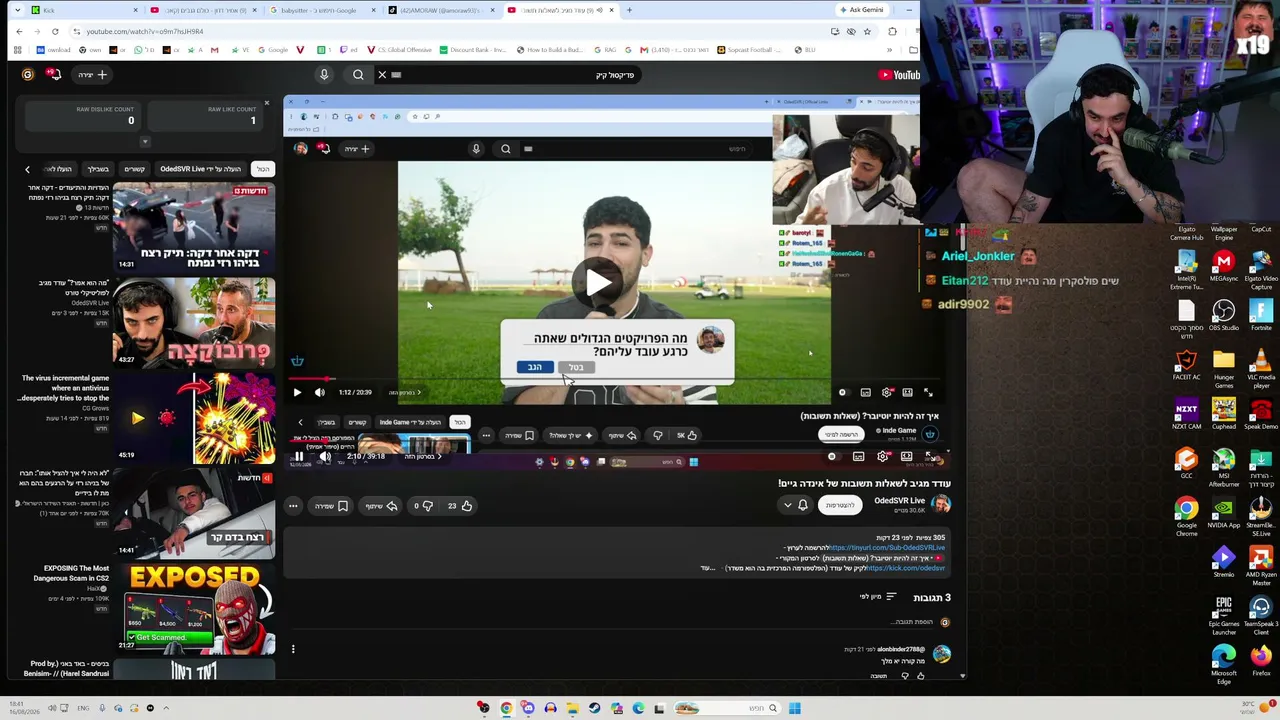Save the OdedSVR Live video to a playlist
The width and height of the screenshot is (1280, 720).
[x=331, y=506]
